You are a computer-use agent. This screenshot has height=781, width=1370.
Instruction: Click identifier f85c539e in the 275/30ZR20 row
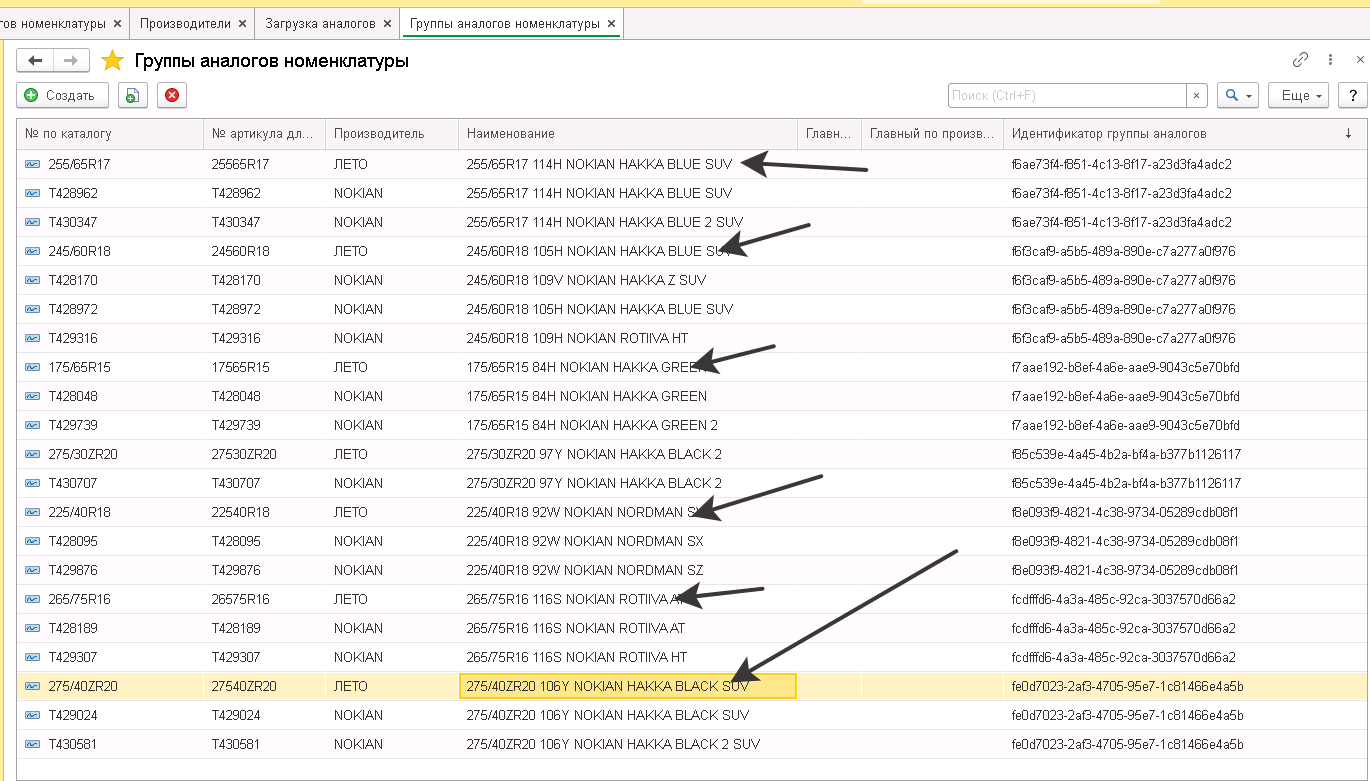click(x=1126, y=454)
